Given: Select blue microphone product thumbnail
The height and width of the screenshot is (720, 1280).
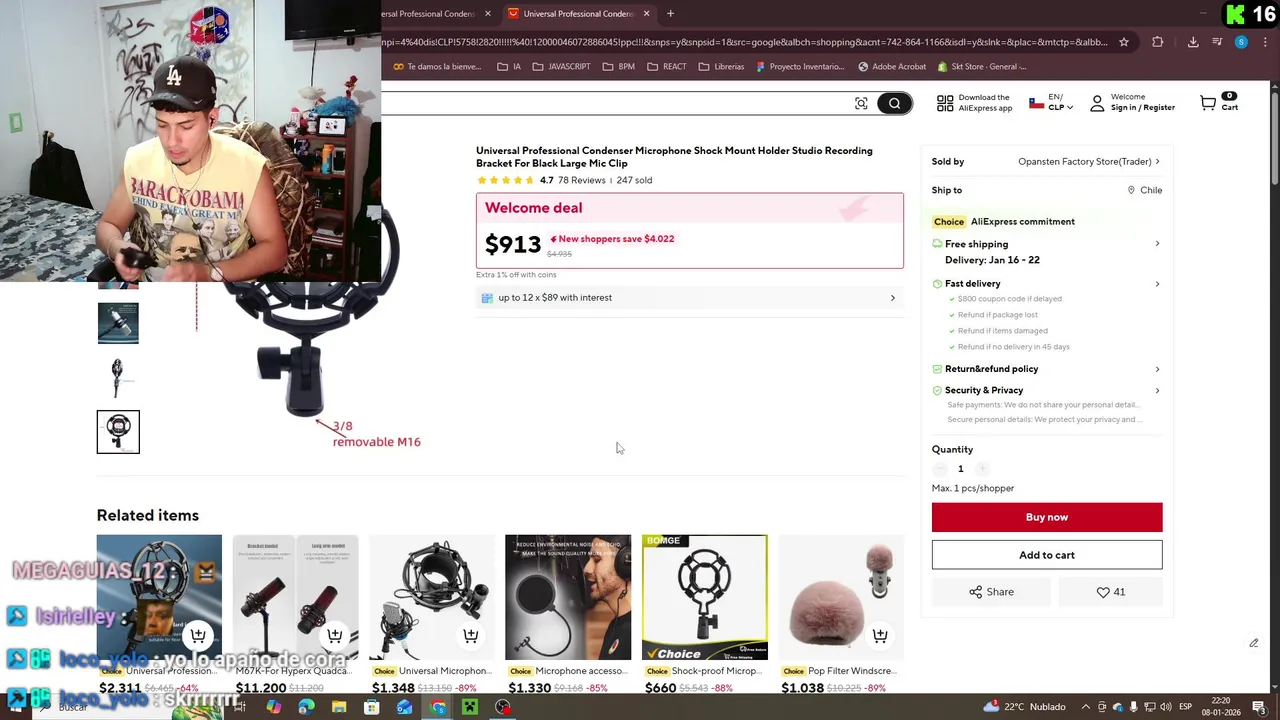Looking at the screenshot, I should [x=118, y=323].
